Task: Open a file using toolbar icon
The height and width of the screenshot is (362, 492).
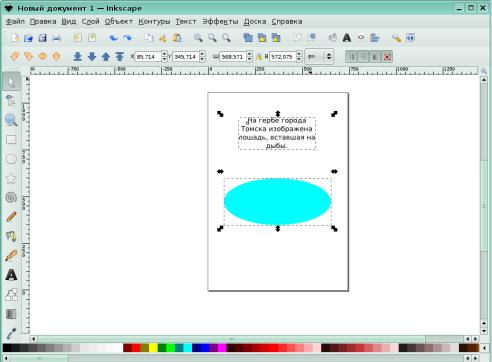Action: (29, 38)
